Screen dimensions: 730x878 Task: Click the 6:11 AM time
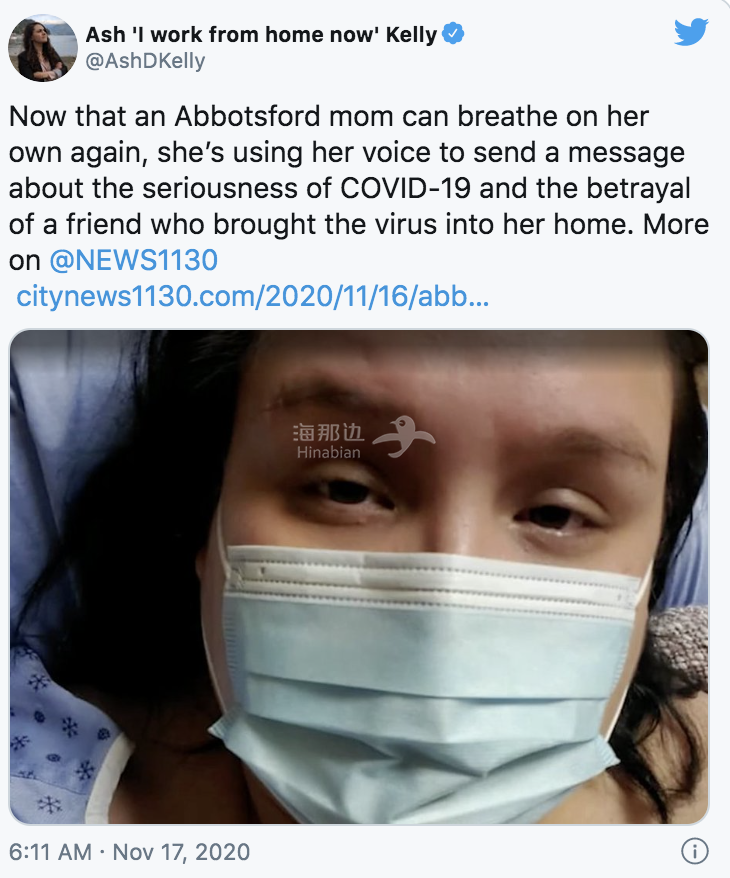(52, 852)
